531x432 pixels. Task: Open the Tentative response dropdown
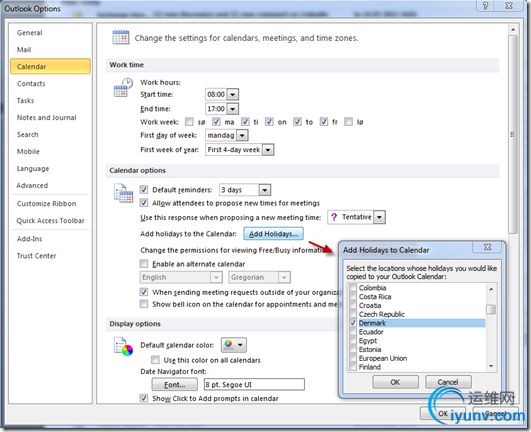pos(379,217)
